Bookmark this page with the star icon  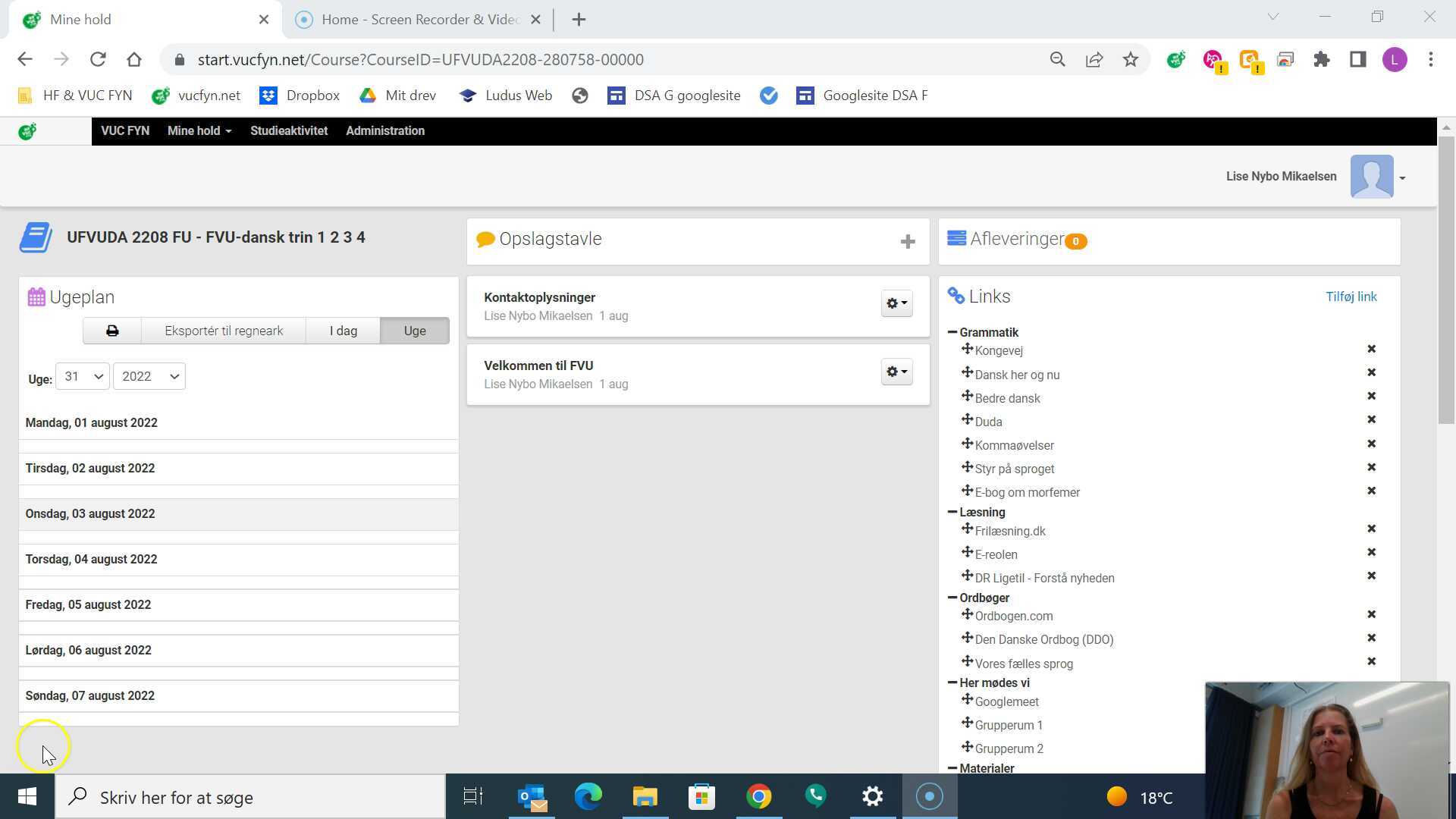[x=1131, y=60]
